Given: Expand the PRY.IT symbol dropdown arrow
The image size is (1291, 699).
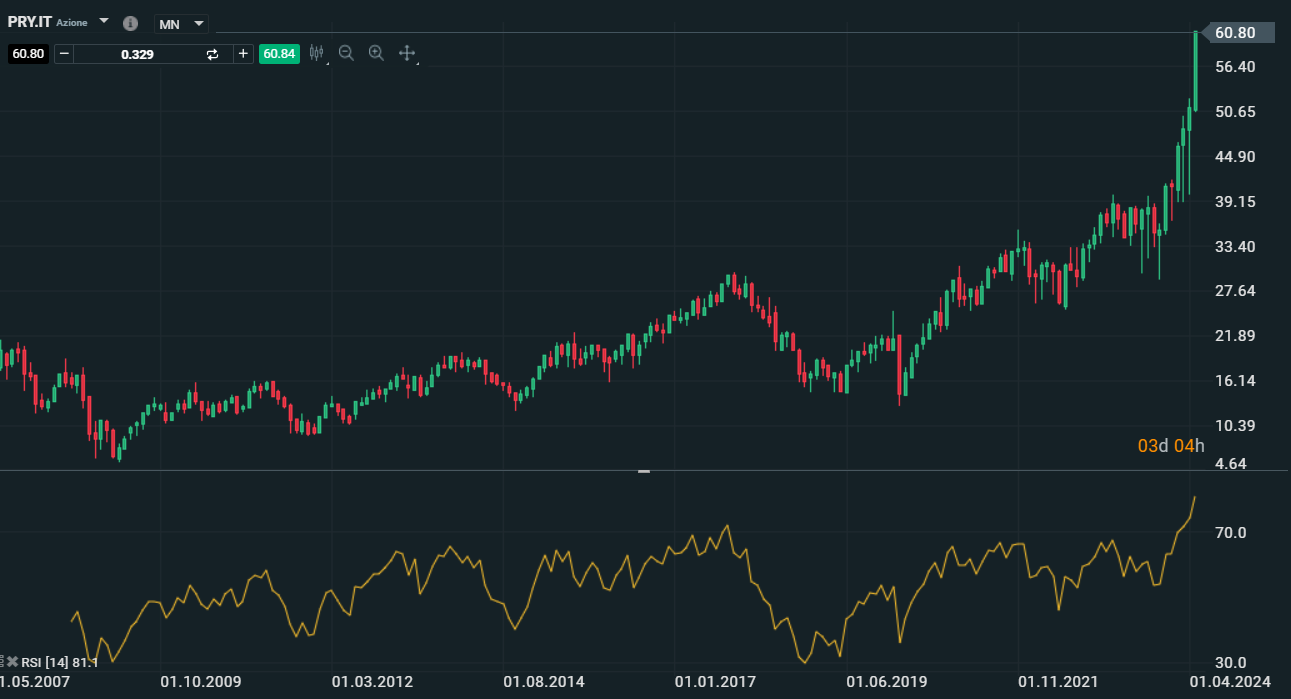Looking at the screenshot, I should pyautogui.click(x=104, y=21).
